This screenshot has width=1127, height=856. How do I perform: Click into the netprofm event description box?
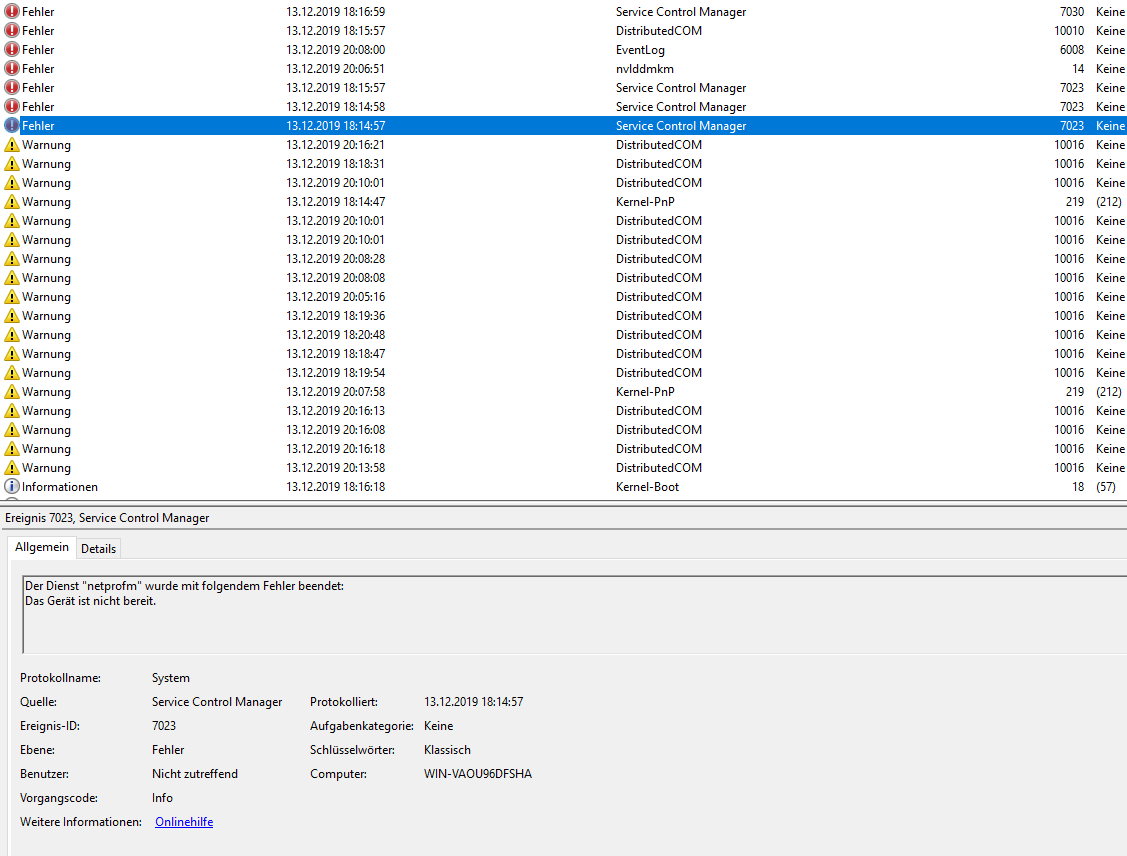575,615
